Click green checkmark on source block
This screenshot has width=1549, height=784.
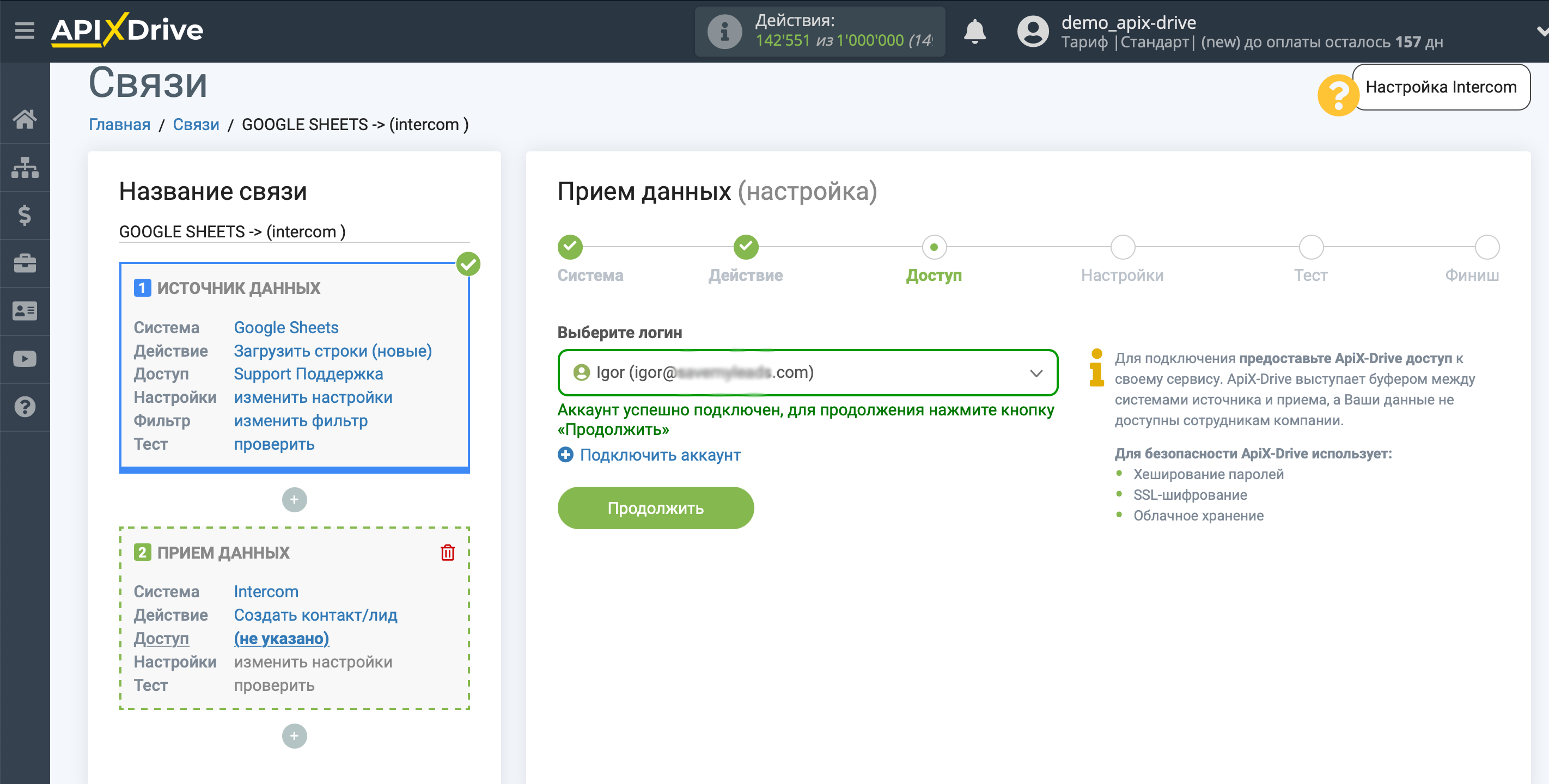(x=468, y=264)
